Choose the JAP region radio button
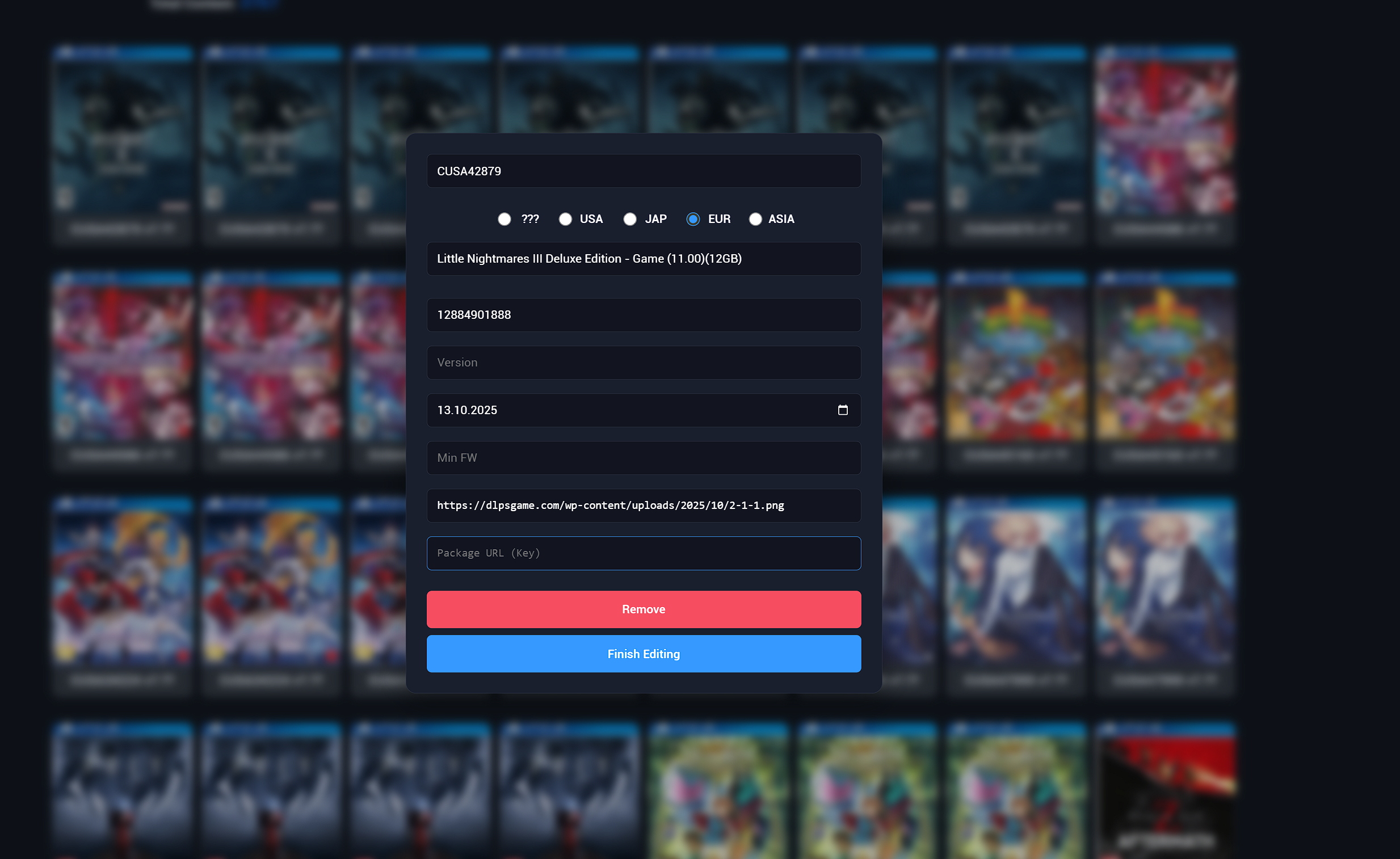The image size is (1400, 859). (x=629, y=220)
